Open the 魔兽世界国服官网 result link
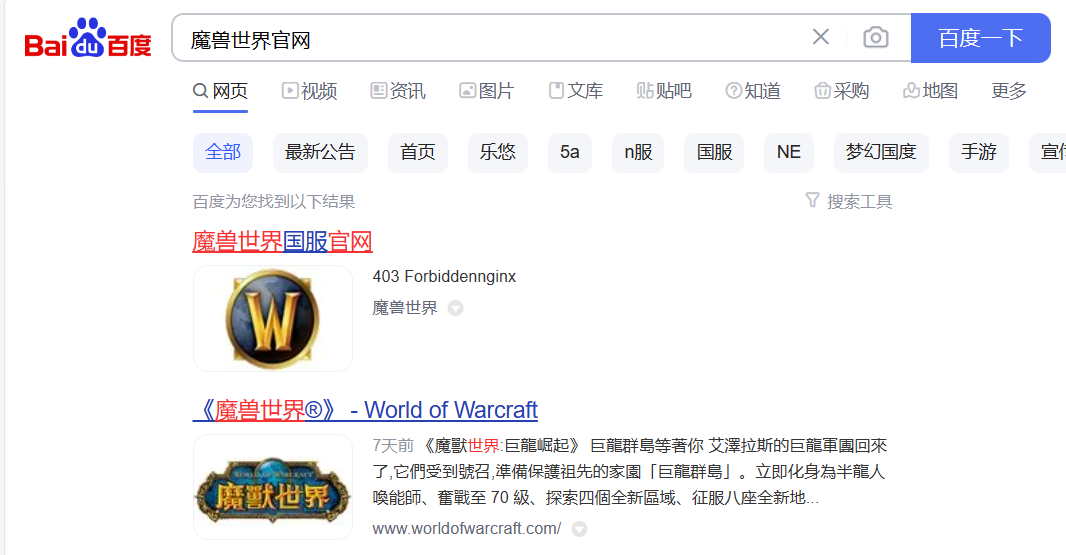This screenshot has height=555, width=1066. pyautogui.click(x=282, y=242)
